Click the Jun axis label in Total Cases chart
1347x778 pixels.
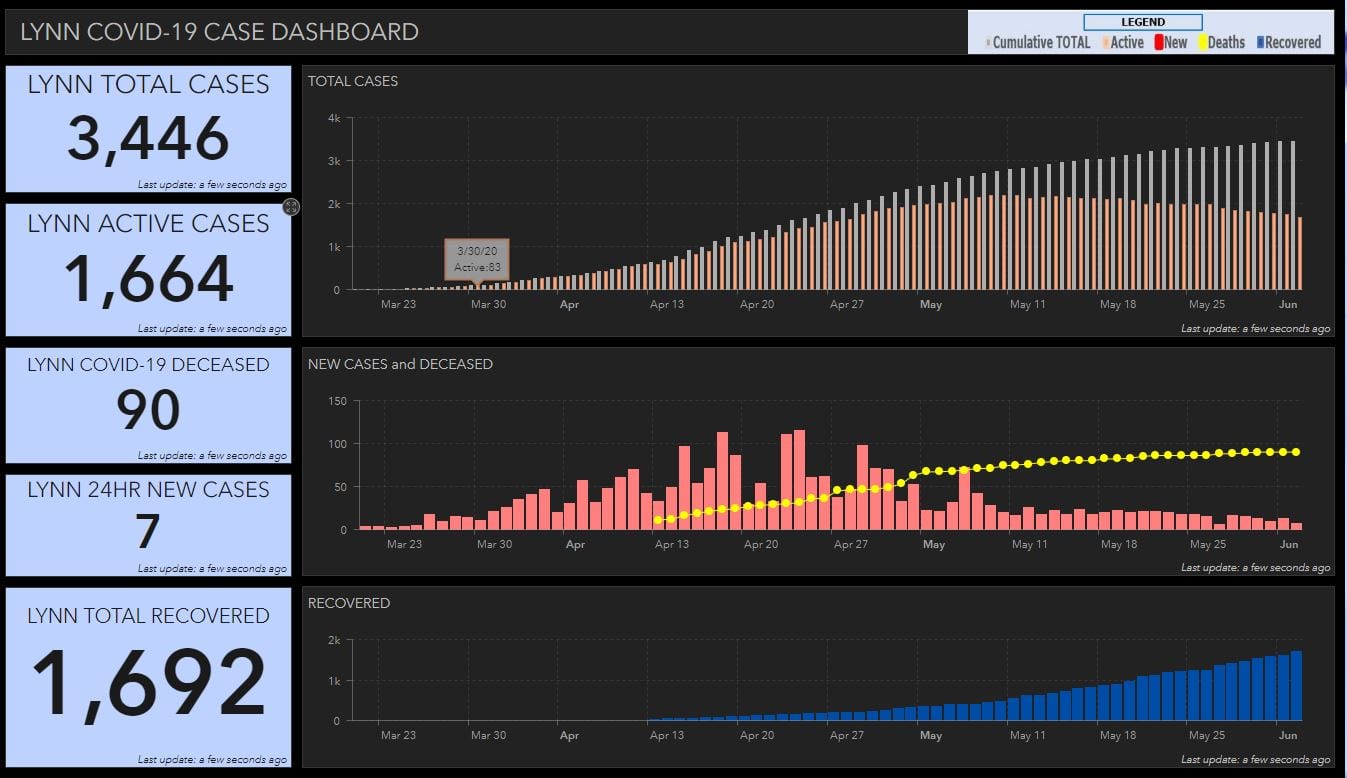(x=1288, y=304)
